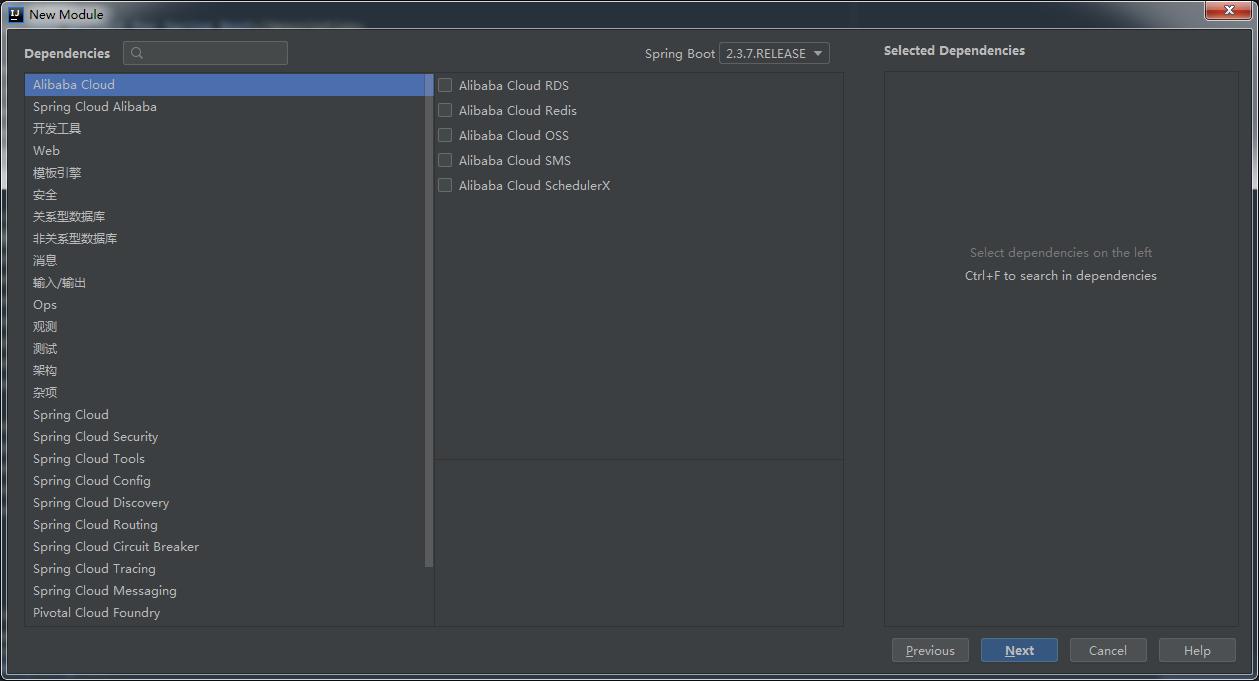Select the 安全 category
The height and width of the screenshot is (681, 1259).
coord(225,195)
